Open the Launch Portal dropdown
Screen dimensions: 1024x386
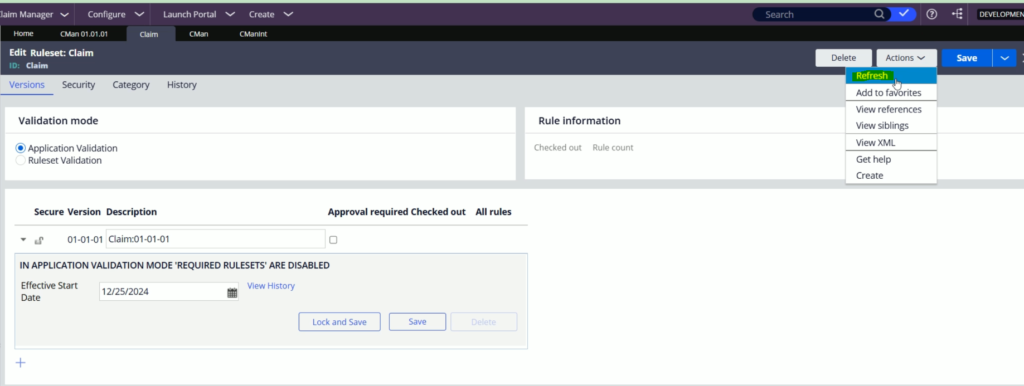tap(199, 14)
